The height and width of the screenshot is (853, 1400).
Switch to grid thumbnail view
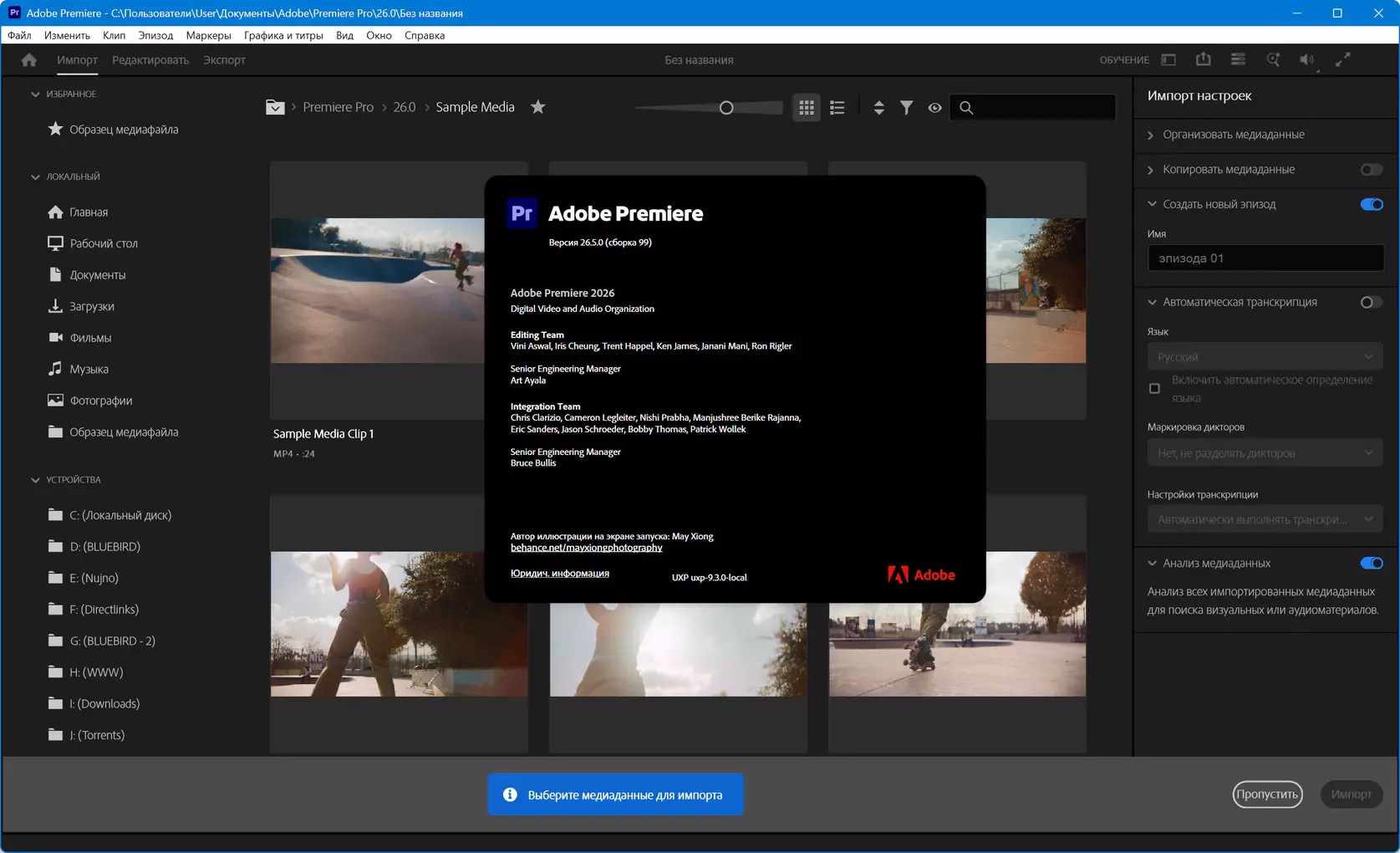(x=807, y=108)
